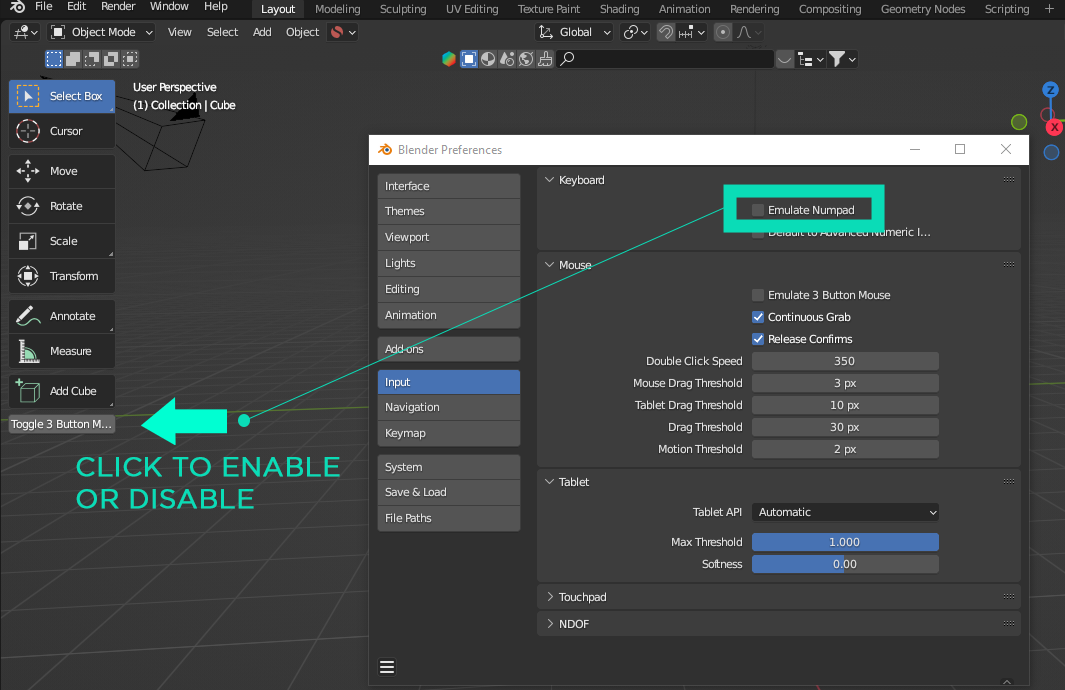
Task: Activate the Cursor tool
Action: point(62,131)
